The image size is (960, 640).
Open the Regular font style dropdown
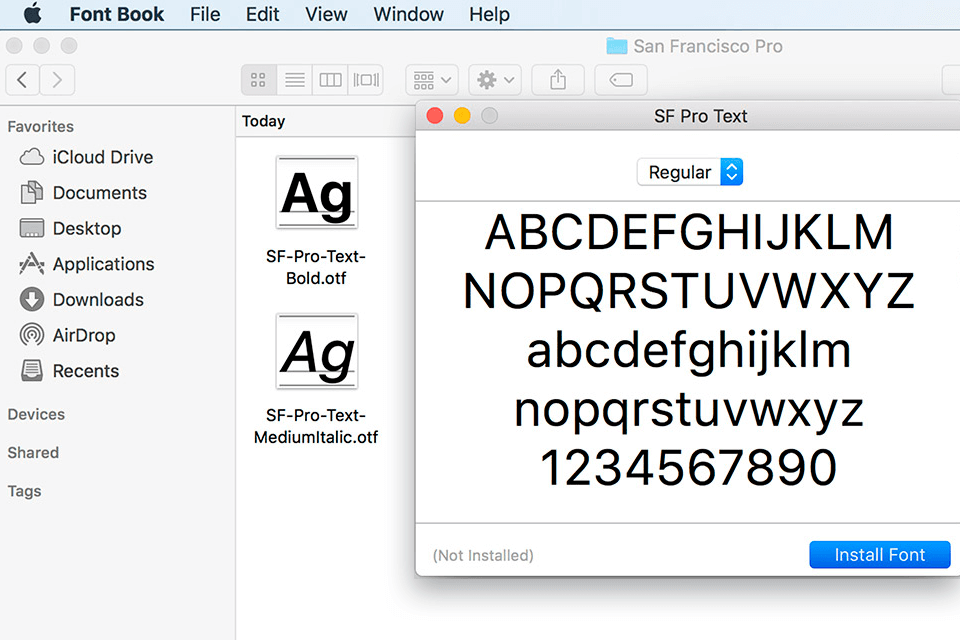685,172
